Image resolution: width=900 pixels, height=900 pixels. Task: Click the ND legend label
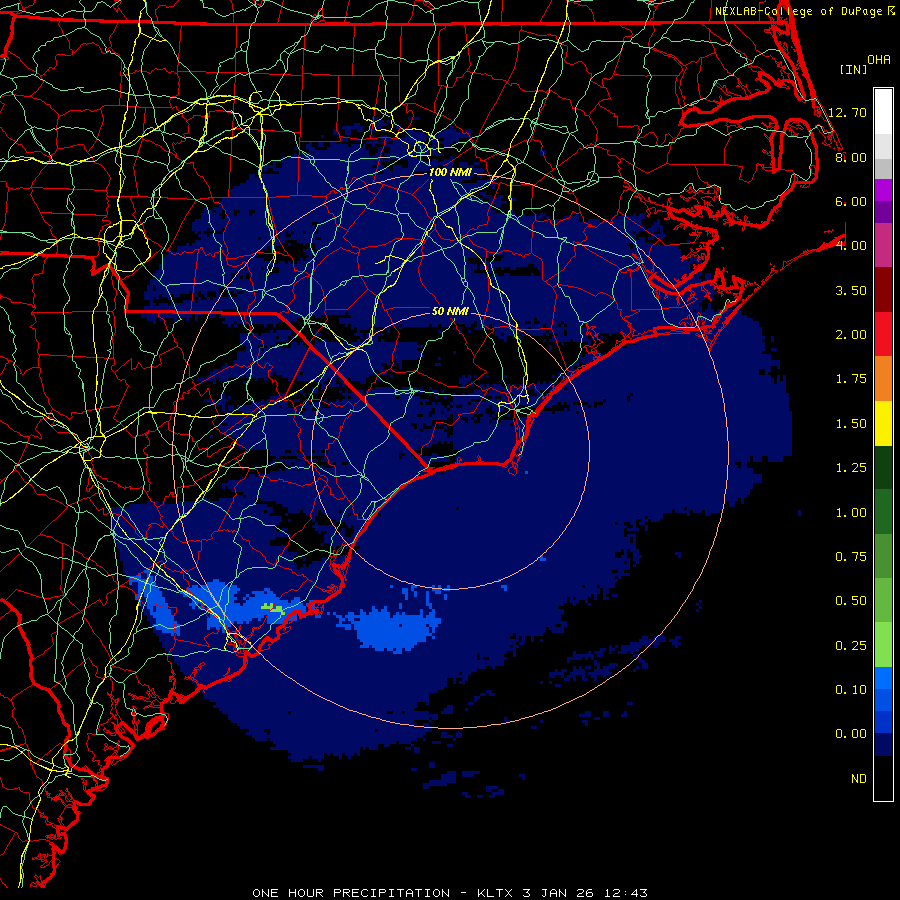(x=859, y=779)
